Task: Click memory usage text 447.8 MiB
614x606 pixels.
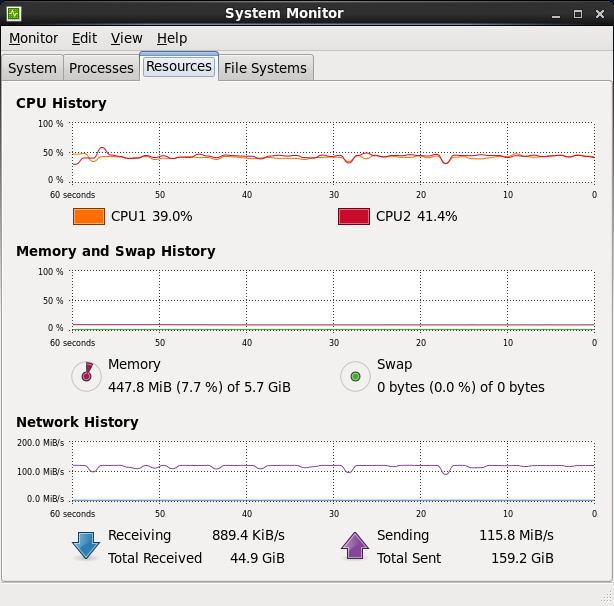Action: (x=199, y=387)
